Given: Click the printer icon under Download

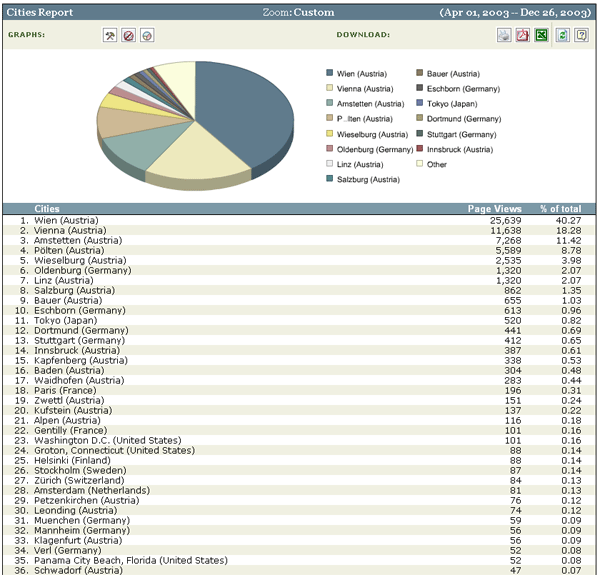Looking at the screenshot, I should [504, 35].
